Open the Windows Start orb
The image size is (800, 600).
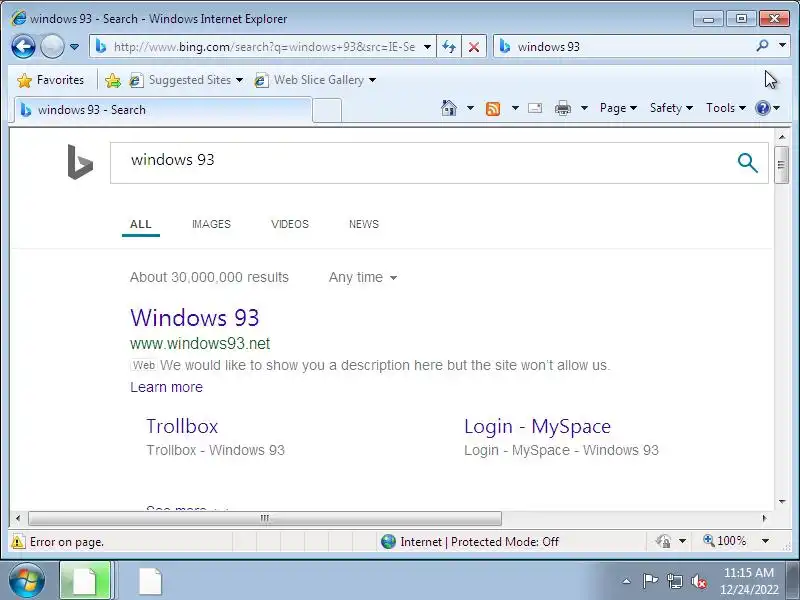click(26, 581)
